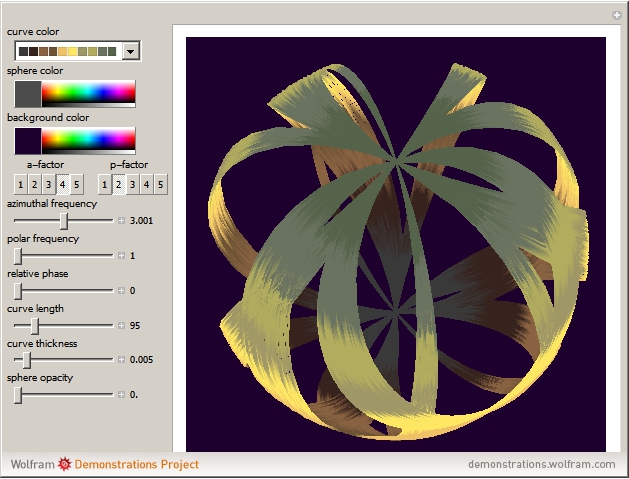Viewport: 629px width, 479px height.
Task: Set p-factor to 5
Action: click(x=160, y=185)
